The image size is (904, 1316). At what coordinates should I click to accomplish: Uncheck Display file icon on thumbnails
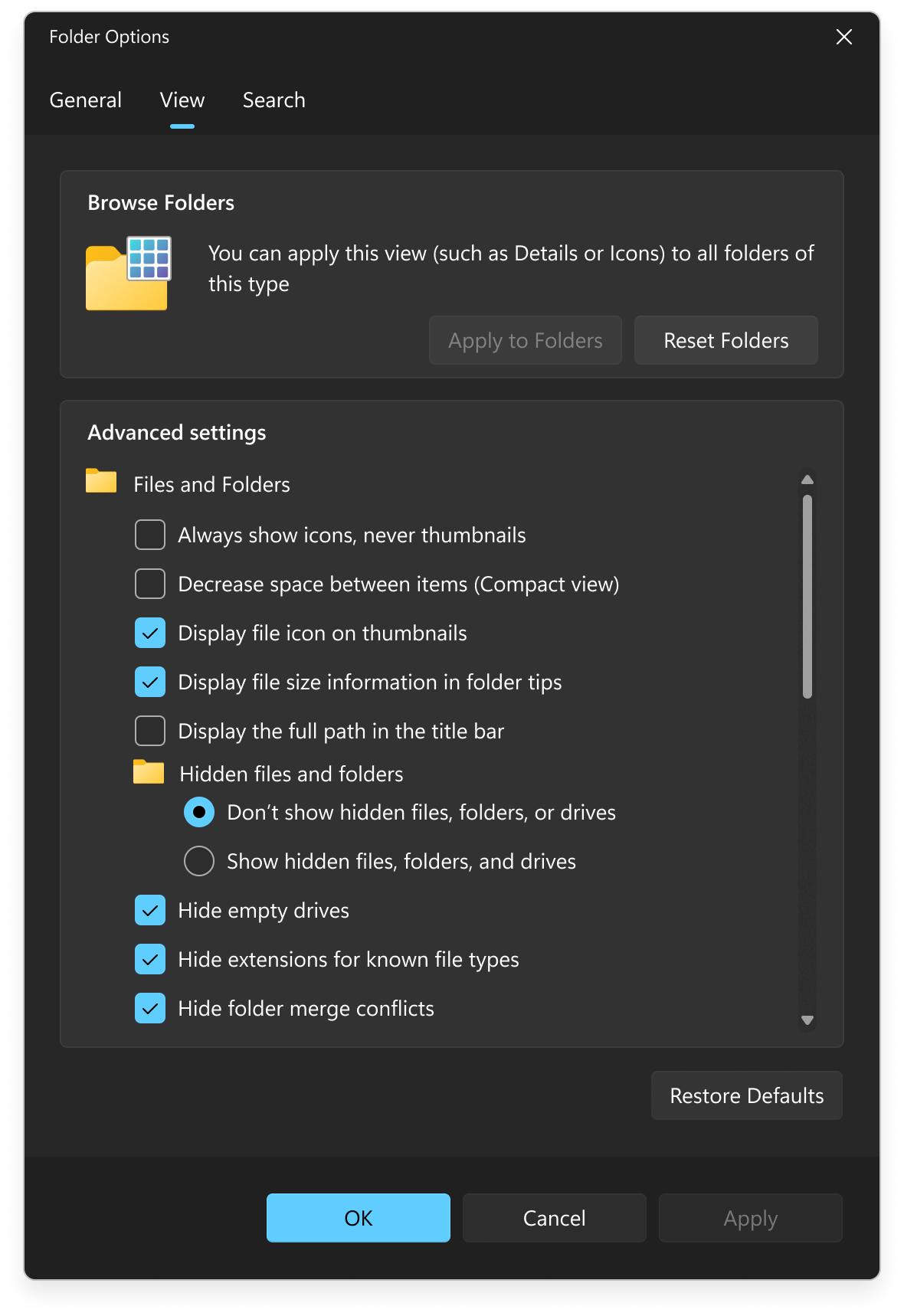[150, 633]
